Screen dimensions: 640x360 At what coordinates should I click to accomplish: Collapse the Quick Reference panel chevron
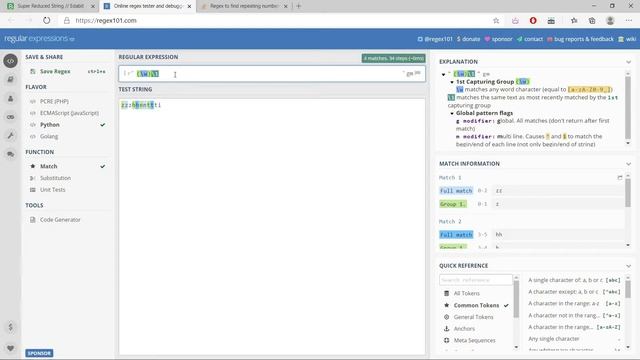click(629, 266)
